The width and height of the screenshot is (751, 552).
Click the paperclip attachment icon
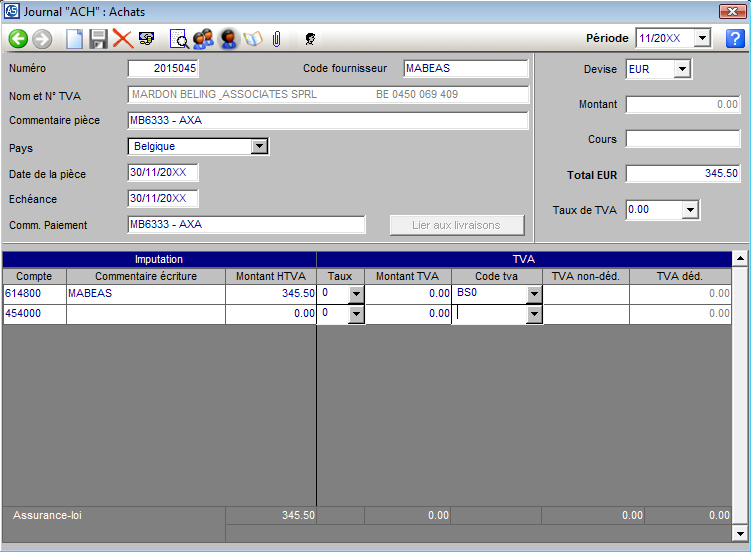[276, 39]
